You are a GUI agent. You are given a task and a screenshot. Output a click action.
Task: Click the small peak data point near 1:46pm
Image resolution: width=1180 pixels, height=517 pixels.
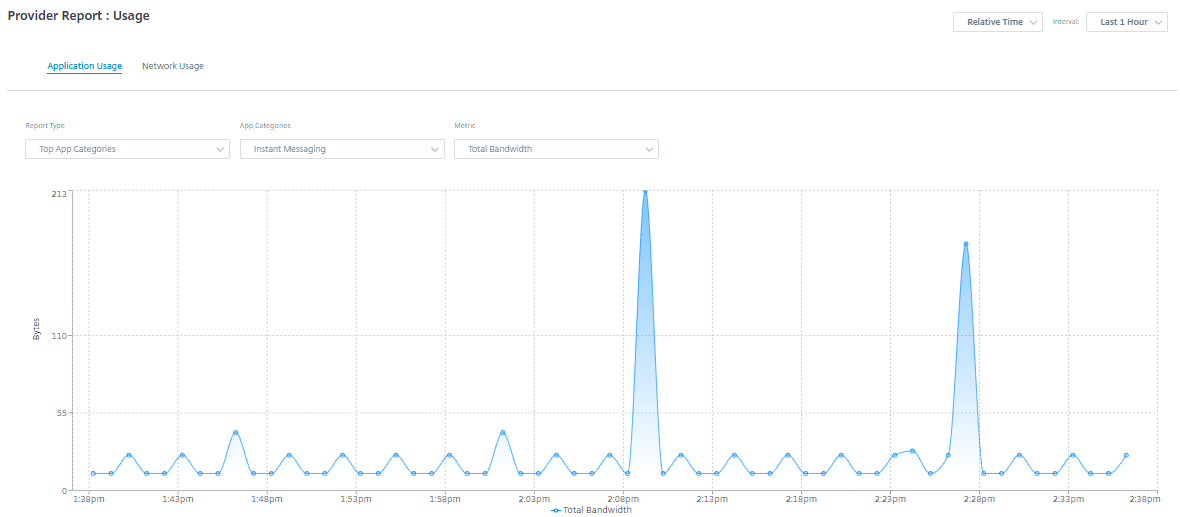point(236,433)
